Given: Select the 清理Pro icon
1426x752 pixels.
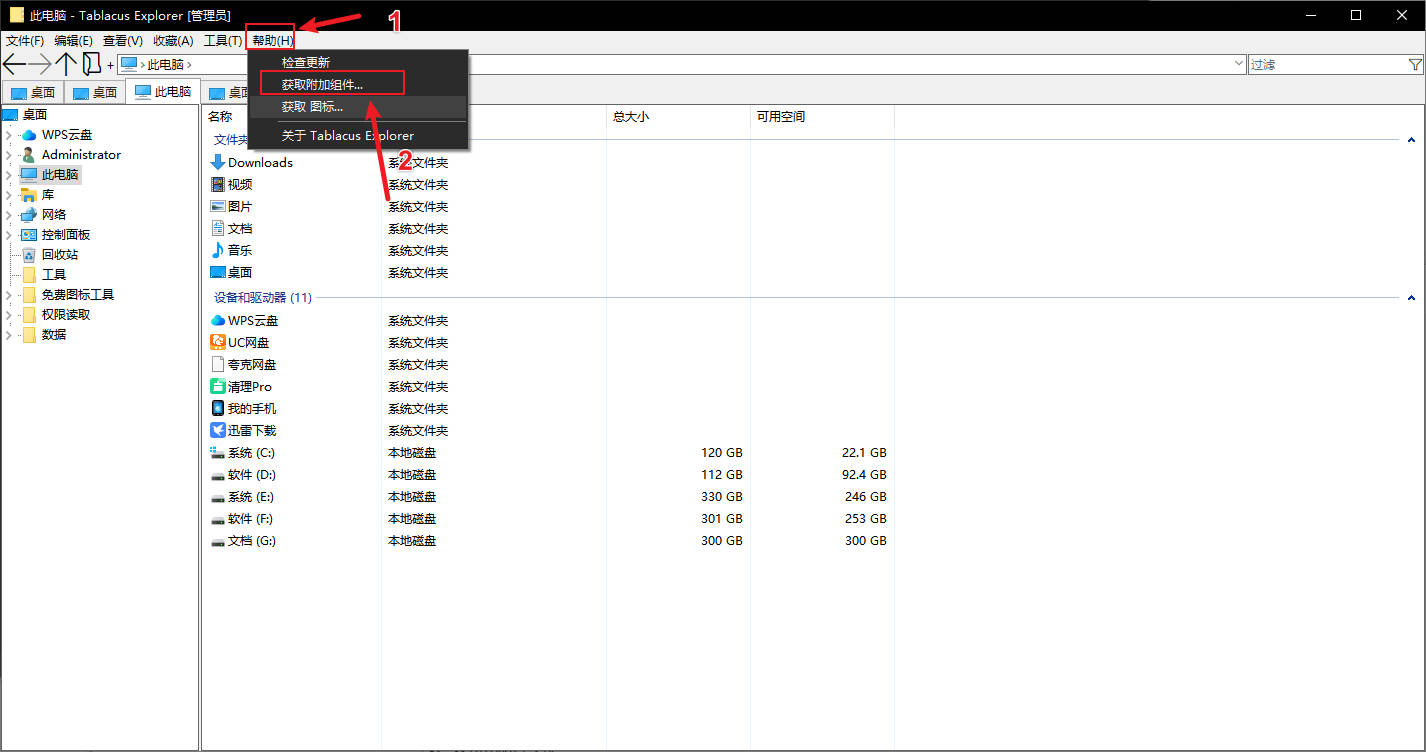Looking at the screenshot, I should (218, 386).
